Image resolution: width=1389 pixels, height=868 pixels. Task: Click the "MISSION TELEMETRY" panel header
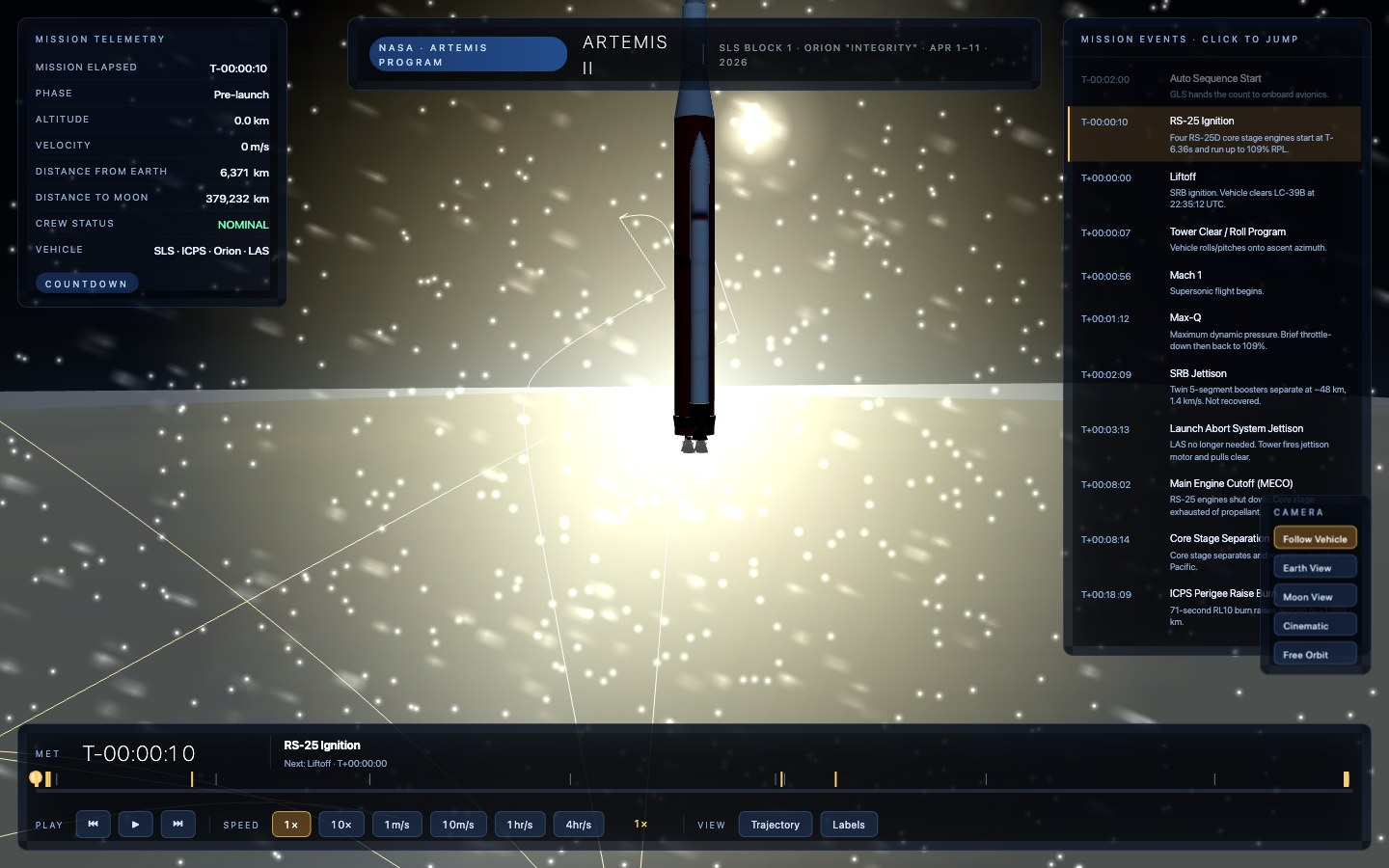click(100, 40)
